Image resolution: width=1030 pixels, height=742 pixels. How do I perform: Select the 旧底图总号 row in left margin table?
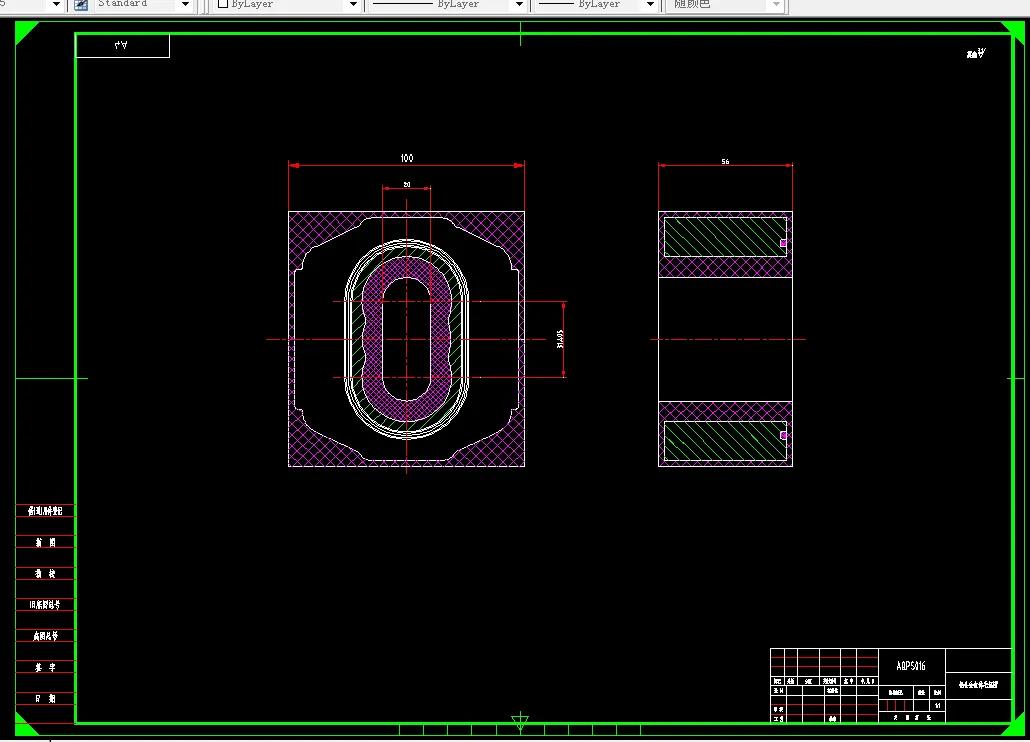coord(45,605)
